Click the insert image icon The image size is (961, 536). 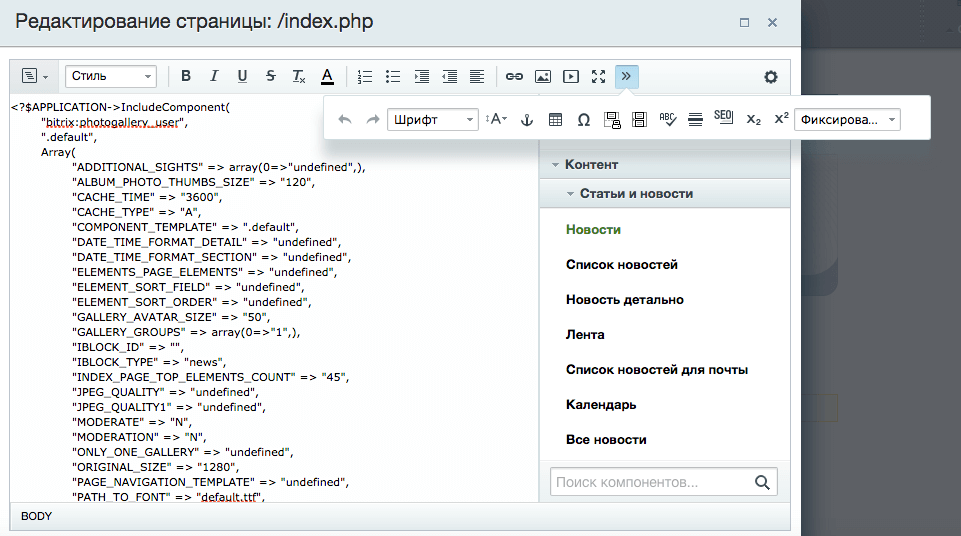[x=543, y=76]
